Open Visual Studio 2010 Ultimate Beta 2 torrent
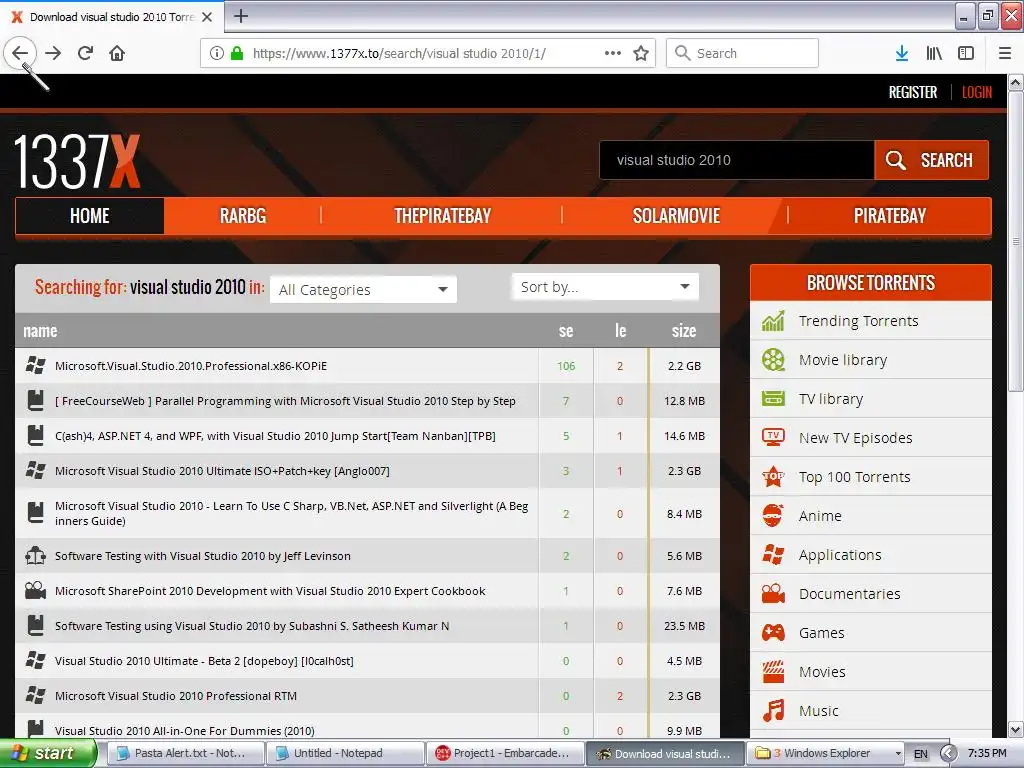This screenshot has width=1024, height=768. tap(204, 661)
